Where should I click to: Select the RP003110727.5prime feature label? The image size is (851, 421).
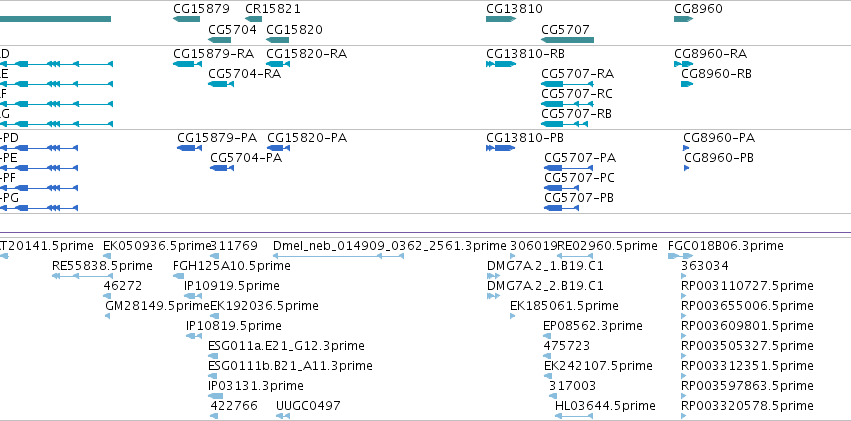tap(747, 285)
